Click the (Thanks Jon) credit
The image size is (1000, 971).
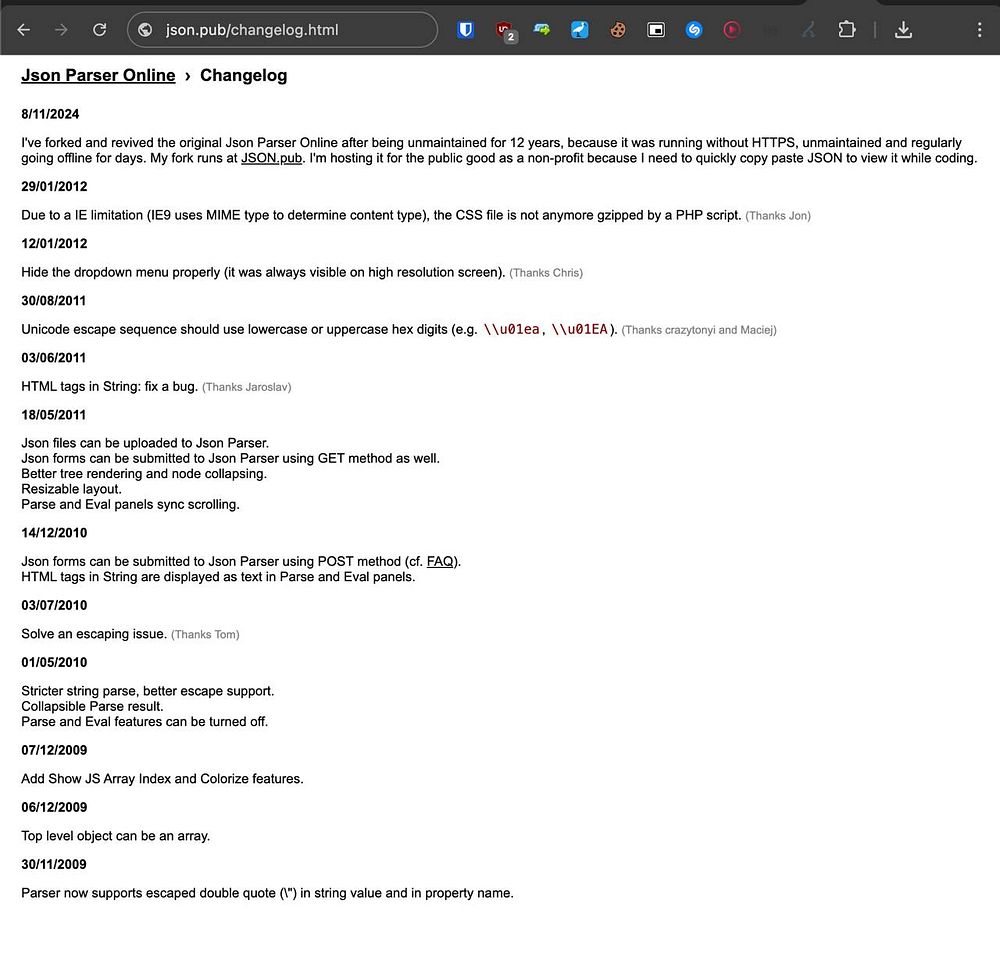pos(778,216)
